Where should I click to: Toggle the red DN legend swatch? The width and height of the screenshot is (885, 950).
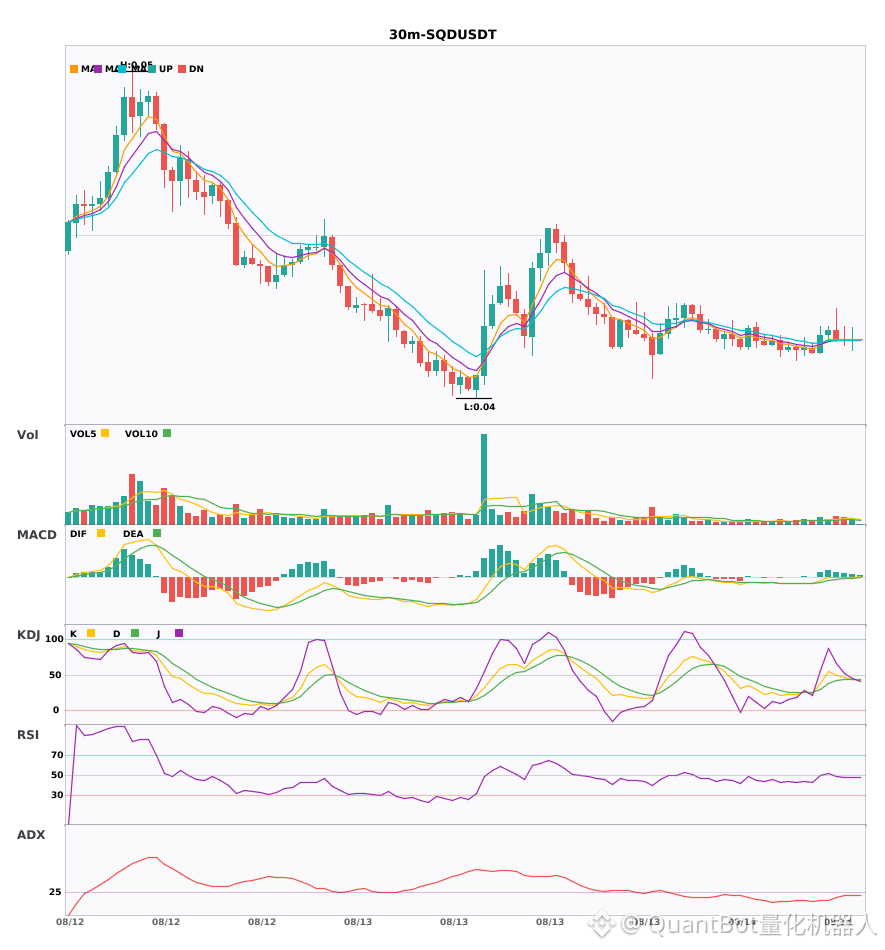(182, 69)
